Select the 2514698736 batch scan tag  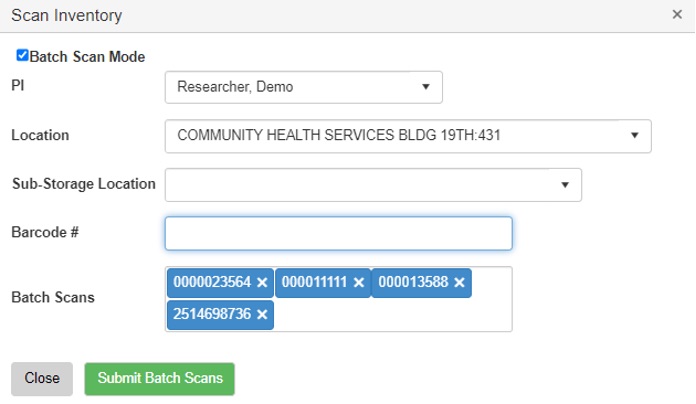[211, 315]
